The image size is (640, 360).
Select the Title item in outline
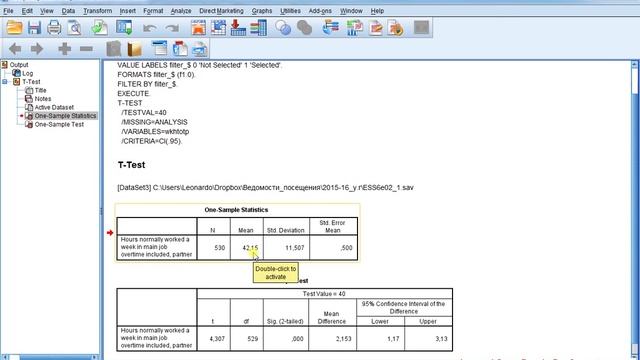pyautogui.click(x=40, y=91)
